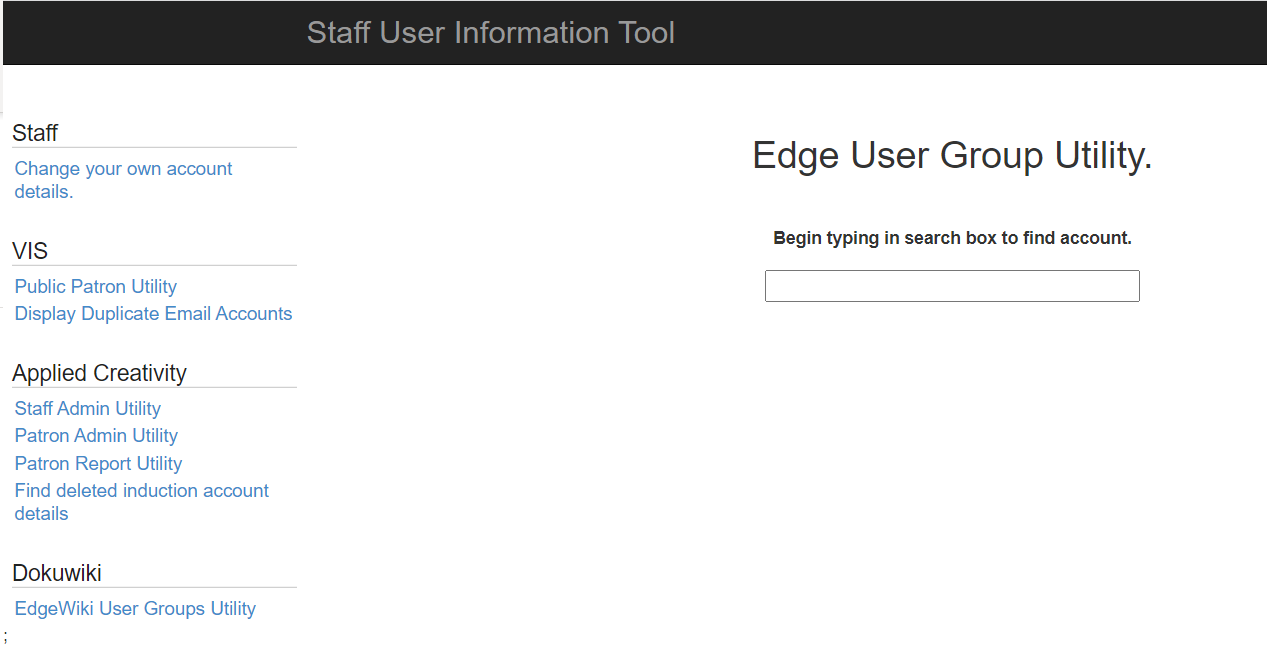
Task: Select the Patron Admin Utility link
Action: point(96,436)
